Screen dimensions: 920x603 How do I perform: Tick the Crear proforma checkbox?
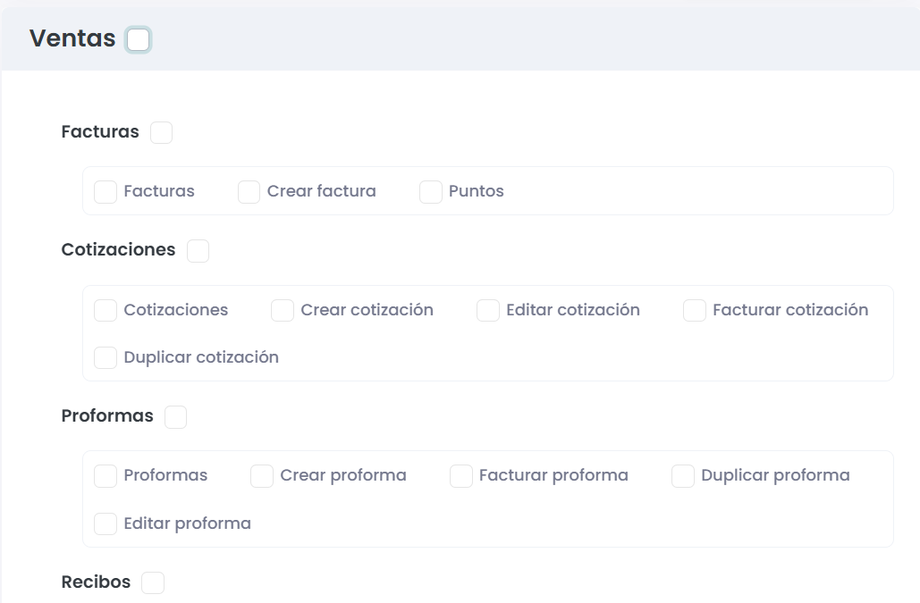(262, 476)
